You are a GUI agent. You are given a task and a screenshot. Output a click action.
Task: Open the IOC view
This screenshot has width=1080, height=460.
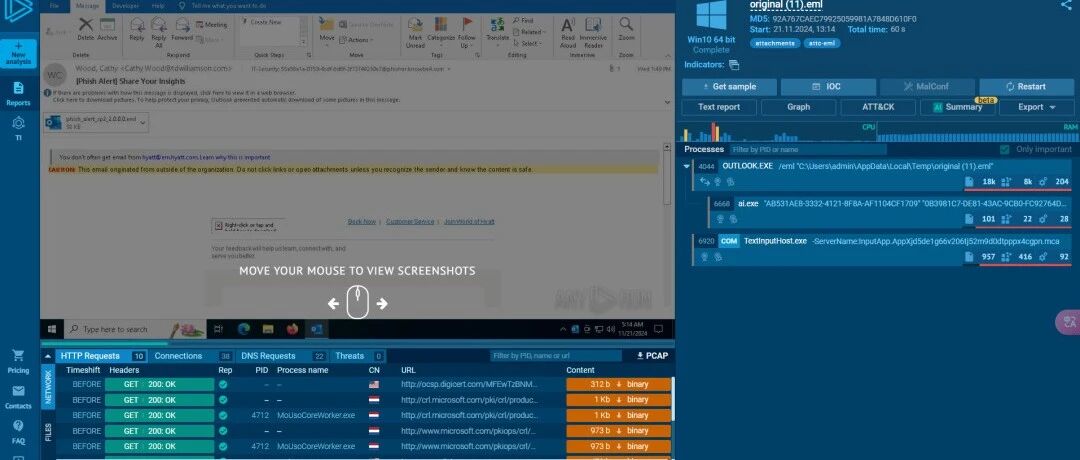(x=829, y=87)
